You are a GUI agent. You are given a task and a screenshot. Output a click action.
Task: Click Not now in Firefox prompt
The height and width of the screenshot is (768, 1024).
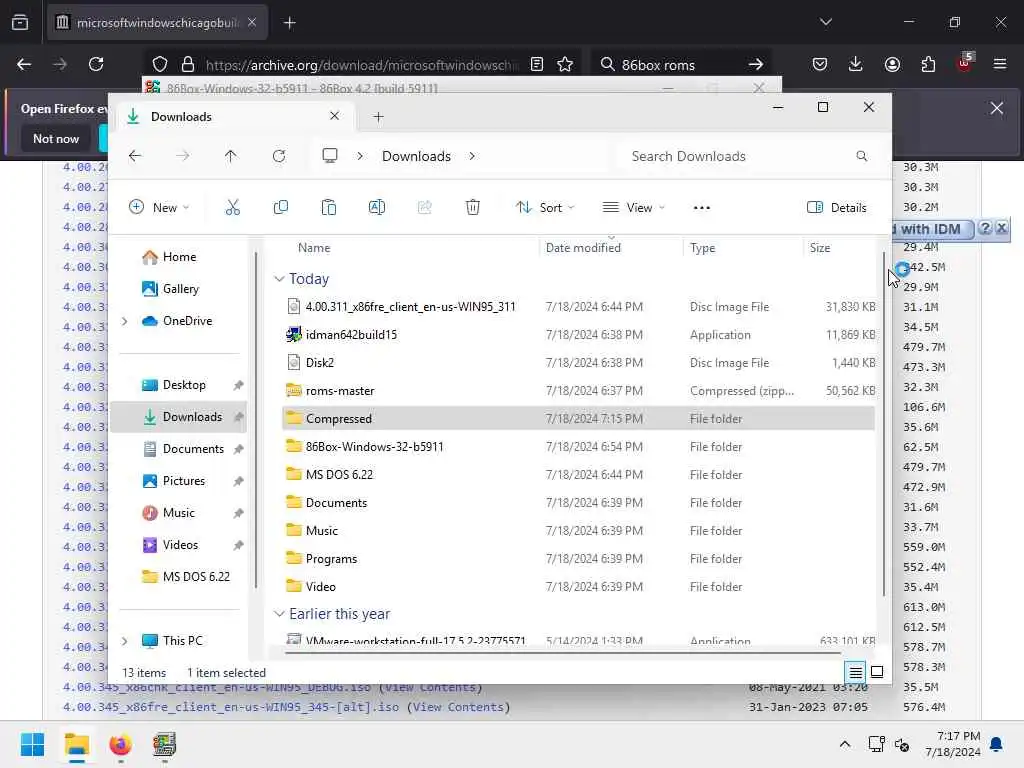pos(56,138)
